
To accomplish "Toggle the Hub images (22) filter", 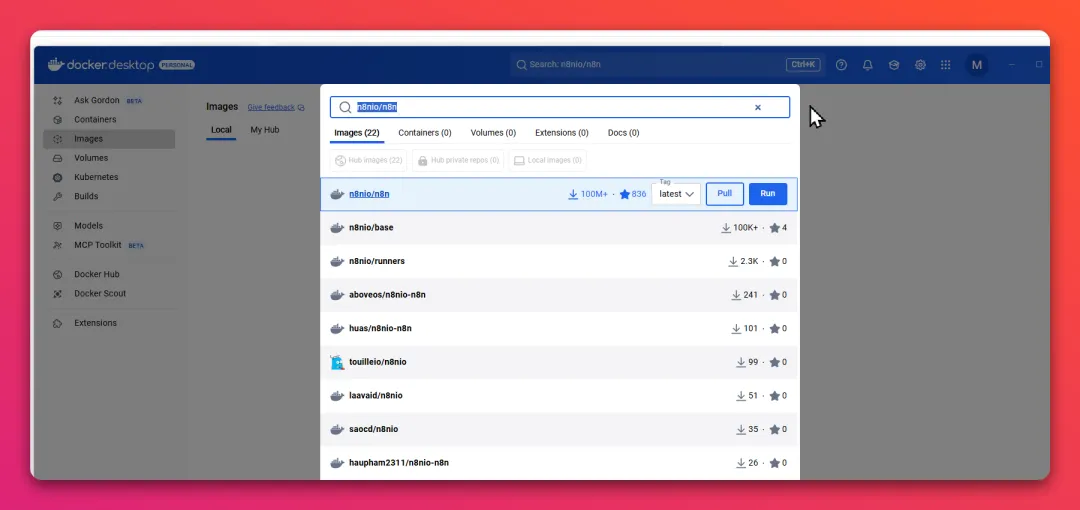I will pos(368,161).
